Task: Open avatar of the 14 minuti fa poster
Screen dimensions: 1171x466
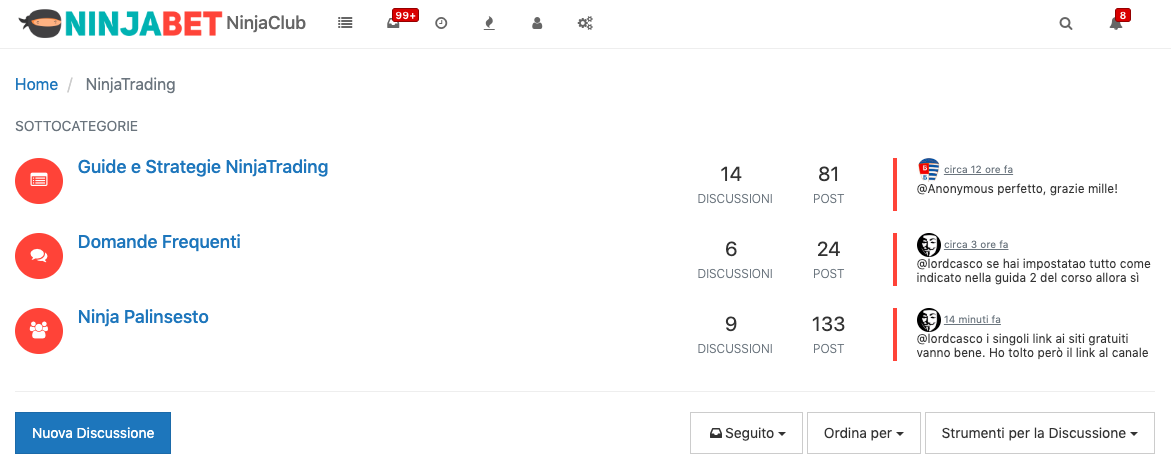Action: click(928, 319)
